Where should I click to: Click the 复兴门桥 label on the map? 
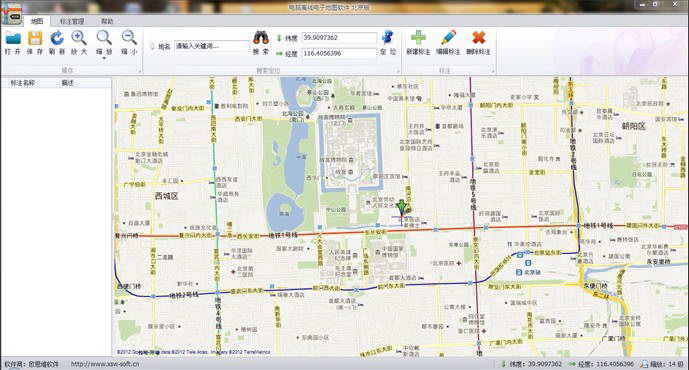click(127, 236)
